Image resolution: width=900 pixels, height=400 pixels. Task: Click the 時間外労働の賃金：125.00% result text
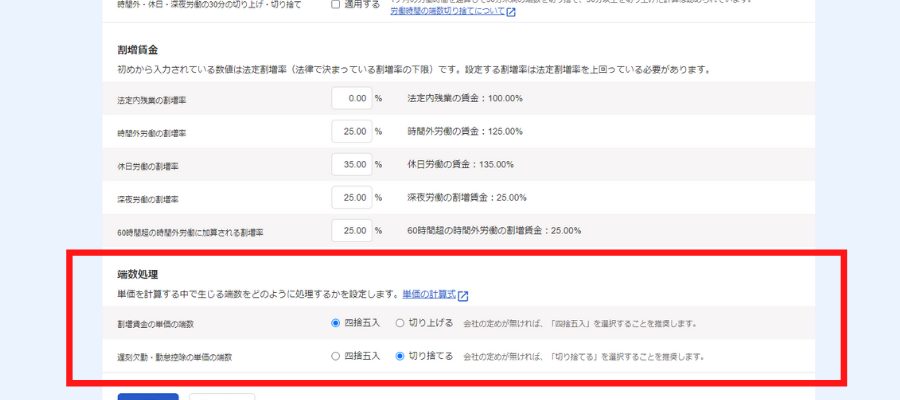(466, 131)
